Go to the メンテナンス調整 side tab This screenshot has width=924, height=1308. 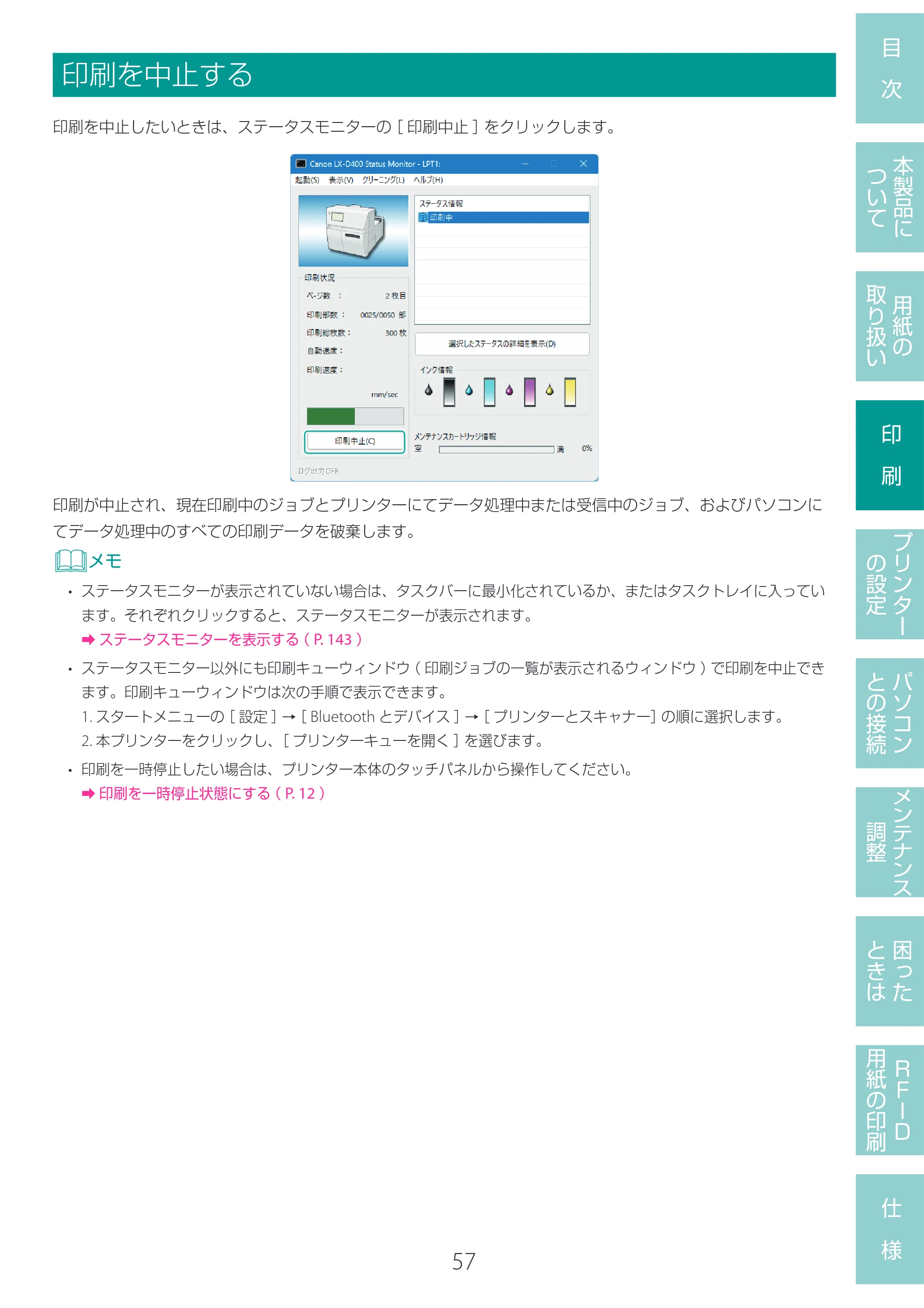click(890, 842)
